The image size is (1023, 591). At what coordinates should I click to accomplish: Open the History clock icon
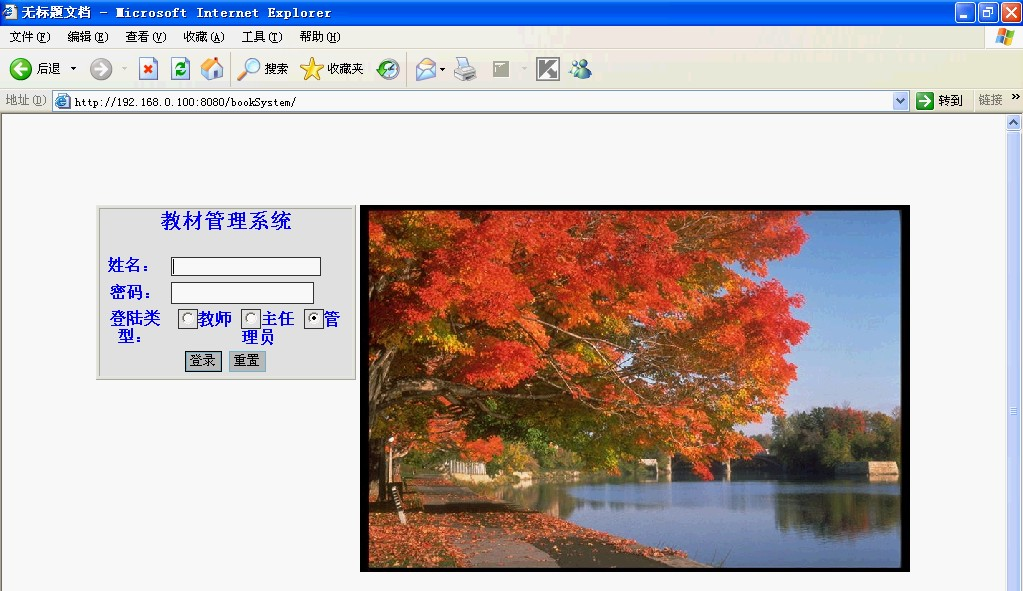388,69
